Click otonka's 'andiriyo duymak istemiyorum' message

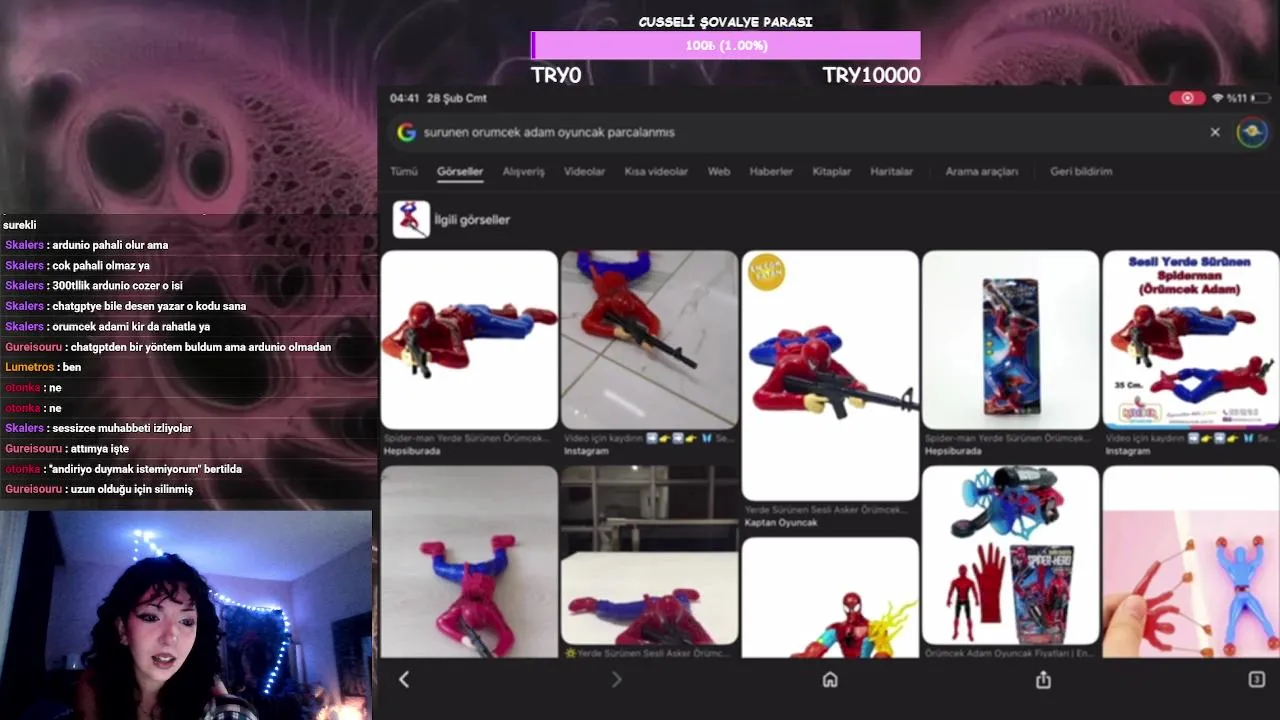point(145,469)
